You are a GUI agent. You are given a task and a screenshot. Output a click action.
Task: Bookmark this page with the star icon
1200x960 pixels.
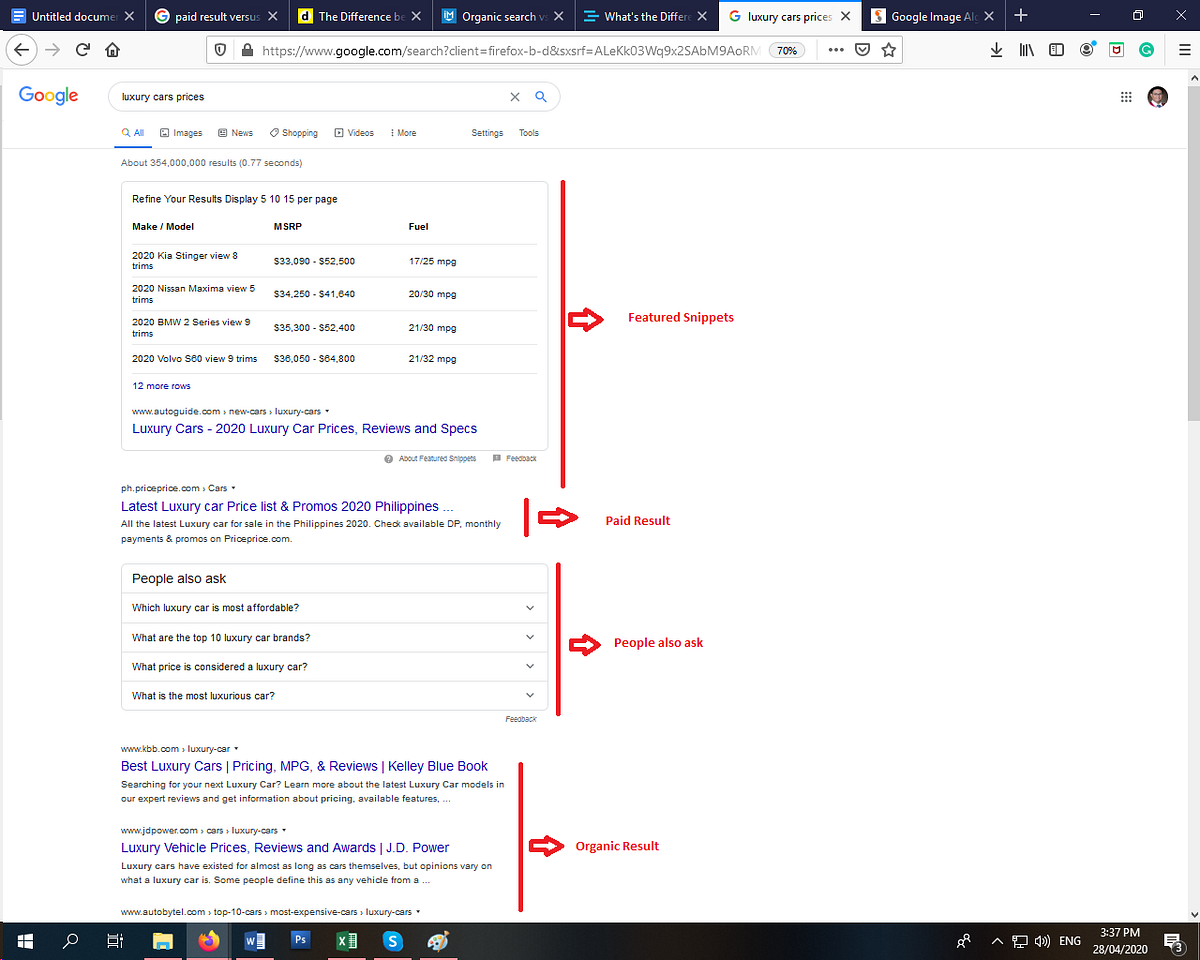pyautogui.click(x=889, y=48)
